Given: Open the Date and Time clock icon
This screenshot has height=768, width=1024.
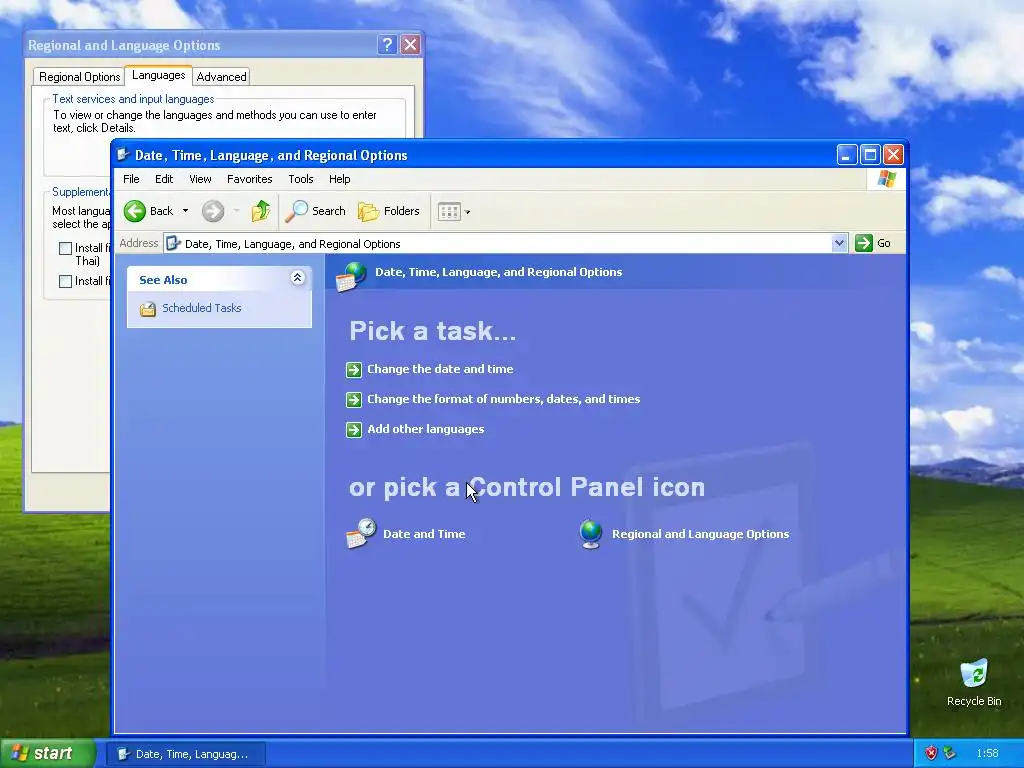Looking at the screenshot, I should point(361,534).
